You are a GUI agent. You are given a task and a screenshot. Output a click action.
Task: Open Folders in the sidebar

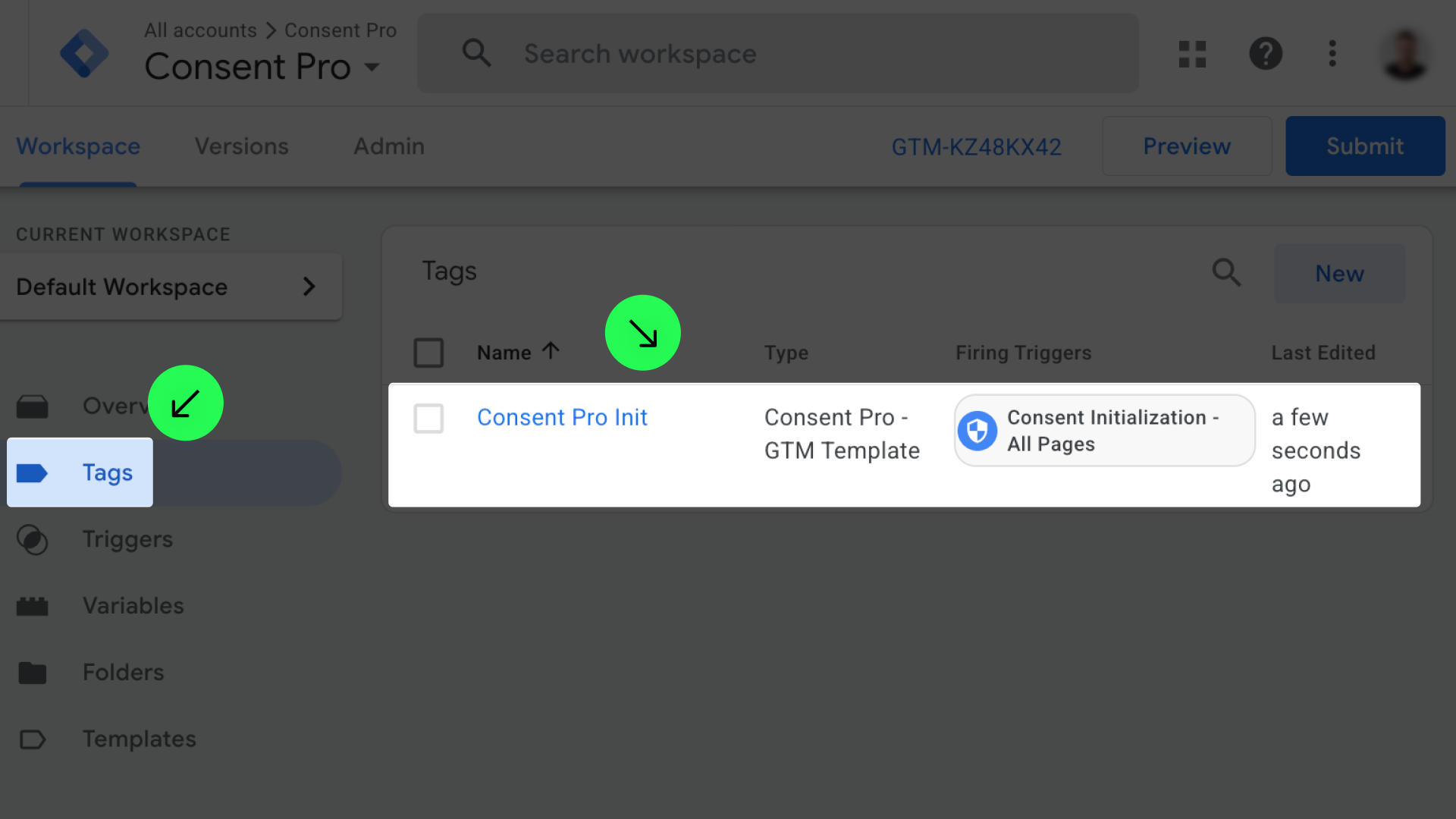123,673
